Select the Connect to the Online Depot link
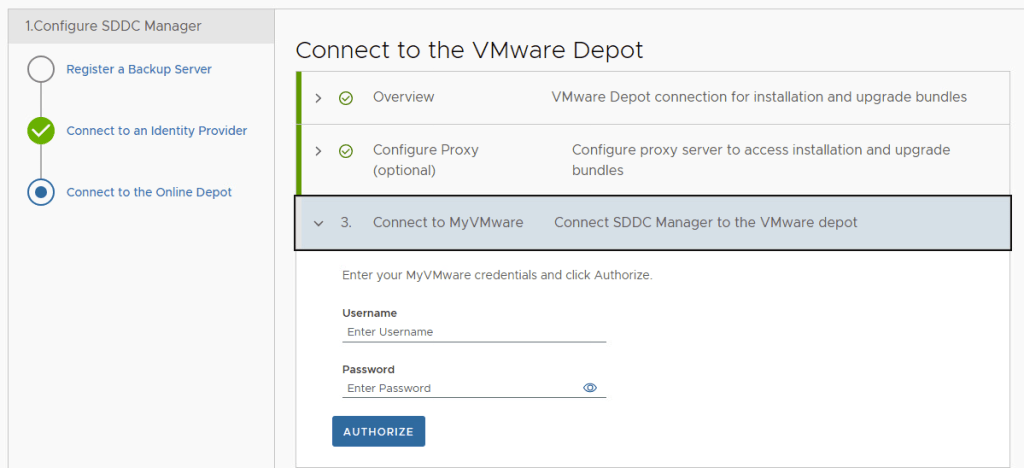This screenshot has height=468, width=1024. [x=149, y=192]
